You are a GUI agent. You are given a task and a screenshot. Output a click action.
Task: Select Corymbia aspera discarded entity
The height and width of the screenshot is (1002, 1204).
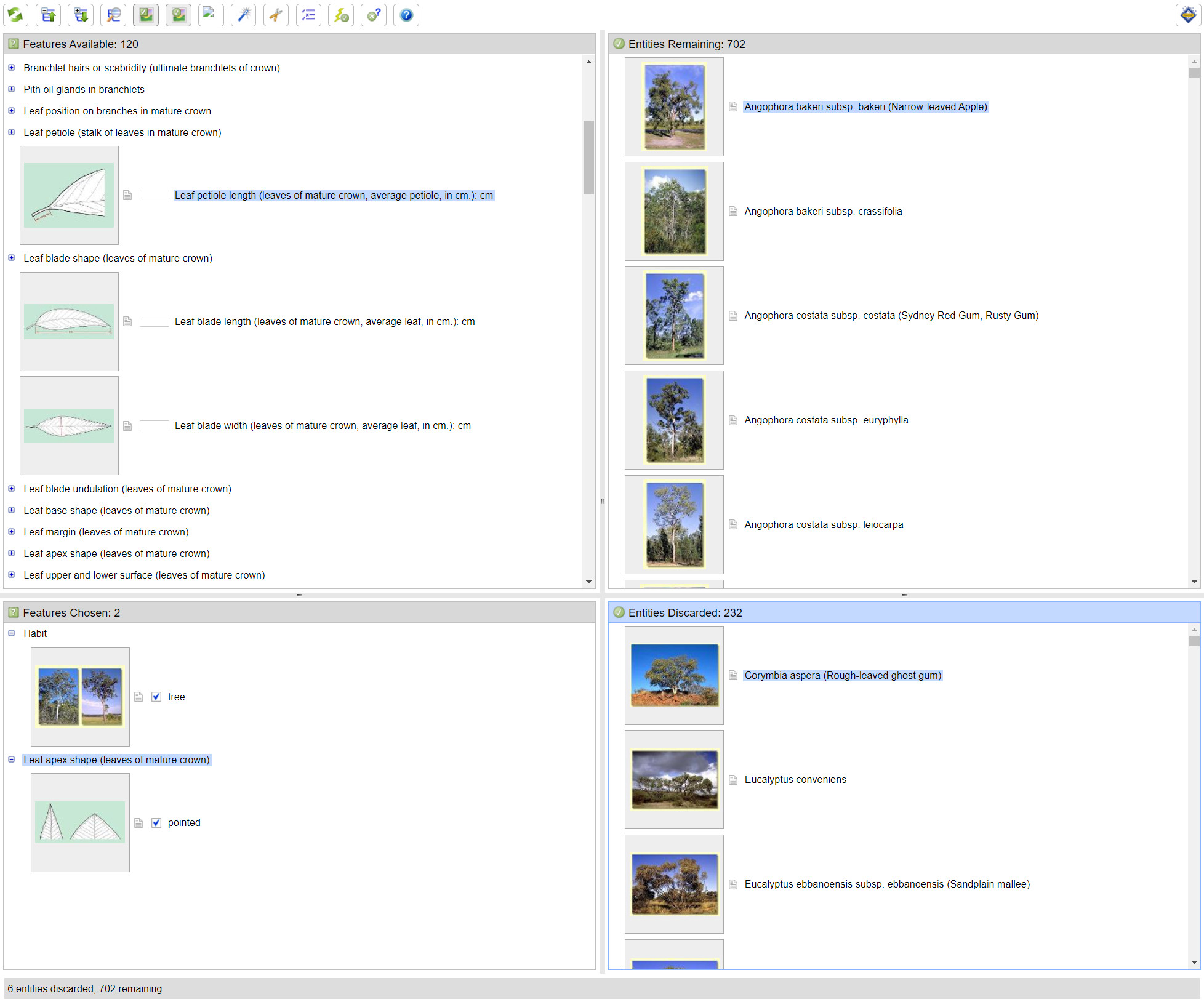point(842,675)
